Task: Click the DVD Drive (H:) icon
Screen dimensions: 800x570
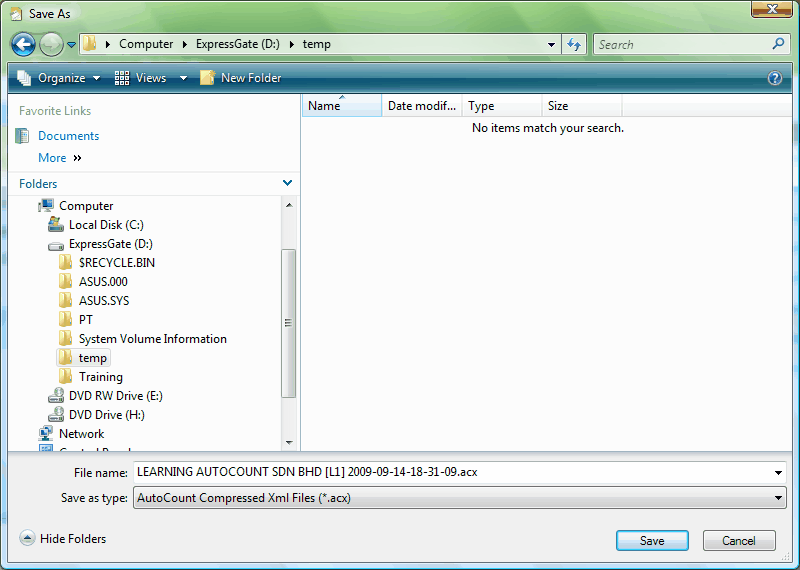Action: [x=56, y=414]
